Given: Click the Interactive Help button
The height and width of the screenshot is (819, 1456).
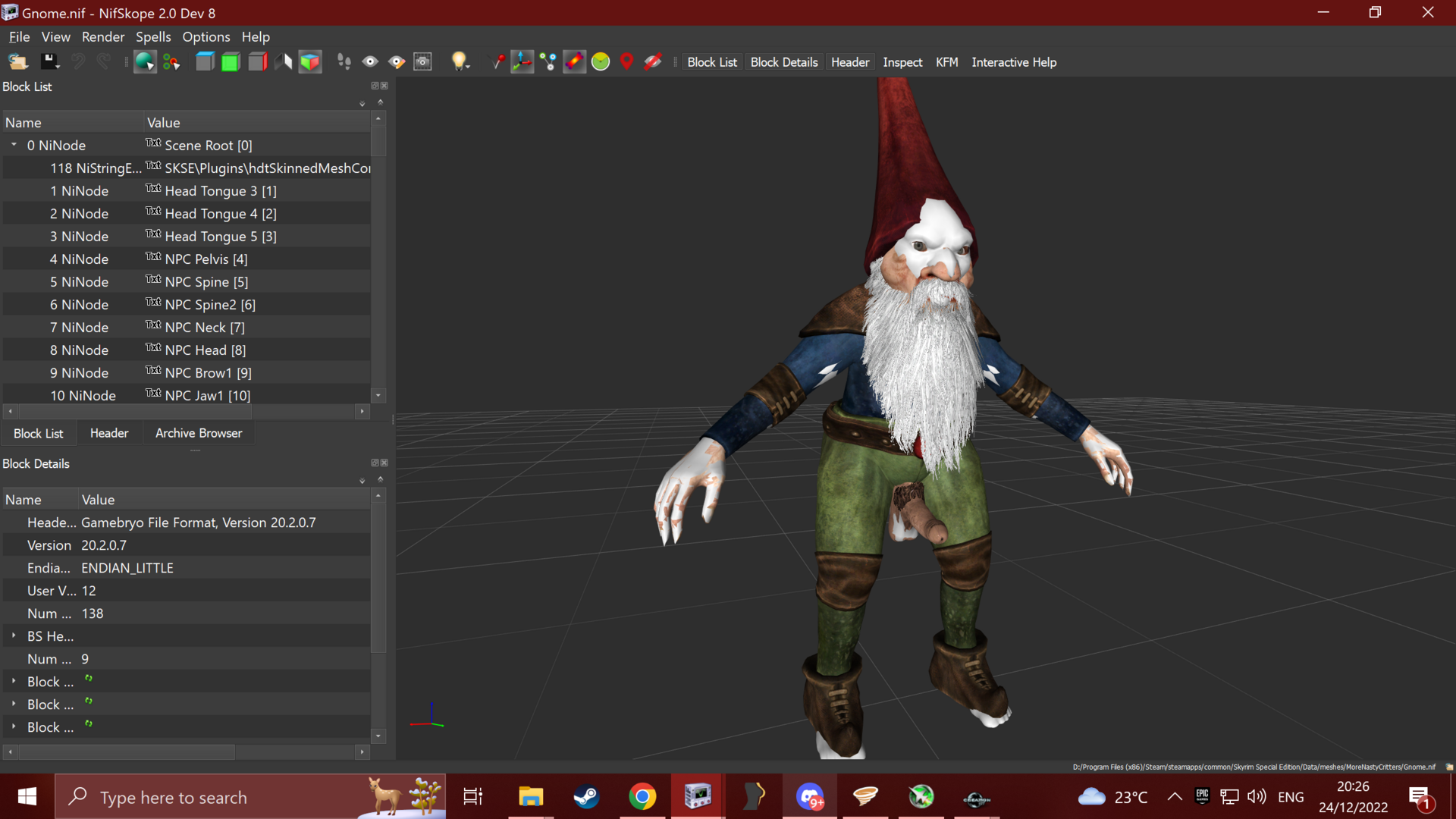Looking at the screenshot, I should (1014, 62).
